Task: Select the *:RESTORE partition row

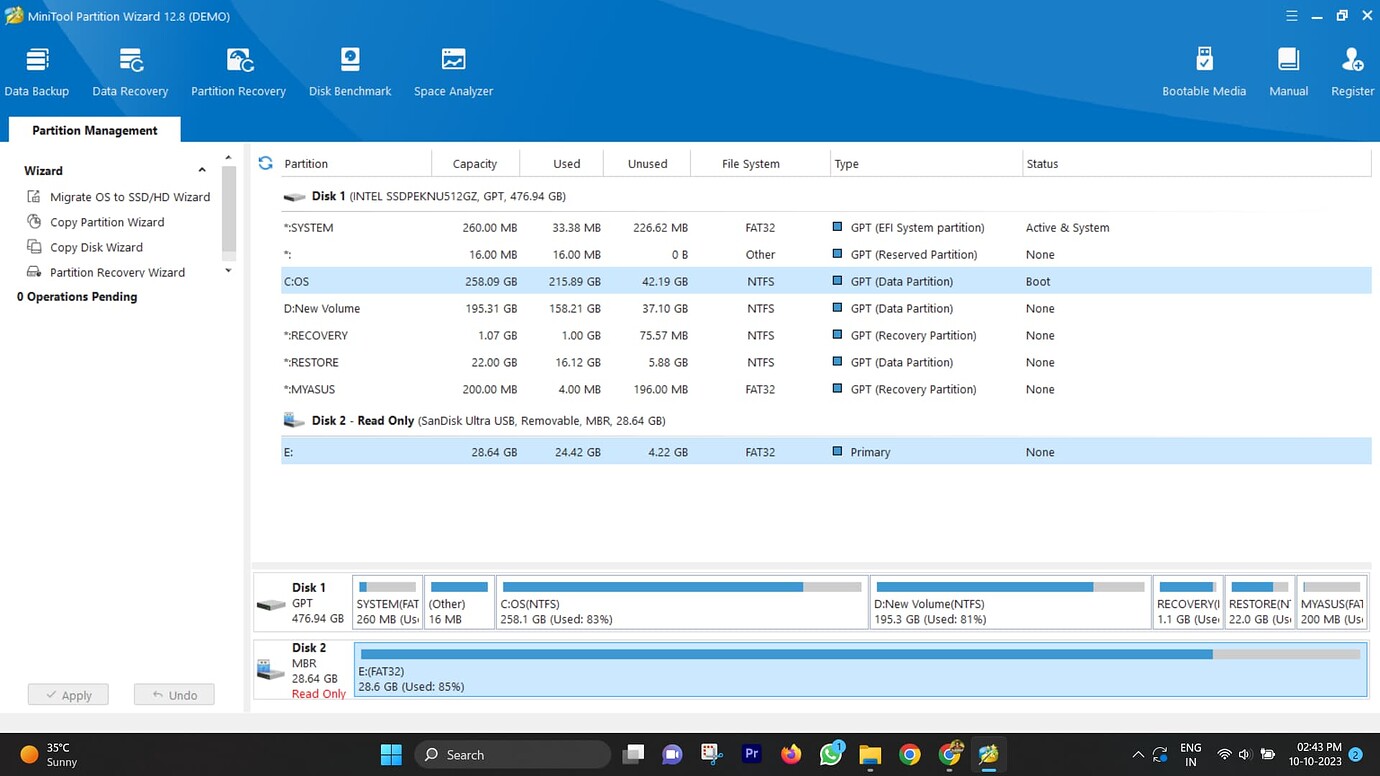Action: coord(826,362)
